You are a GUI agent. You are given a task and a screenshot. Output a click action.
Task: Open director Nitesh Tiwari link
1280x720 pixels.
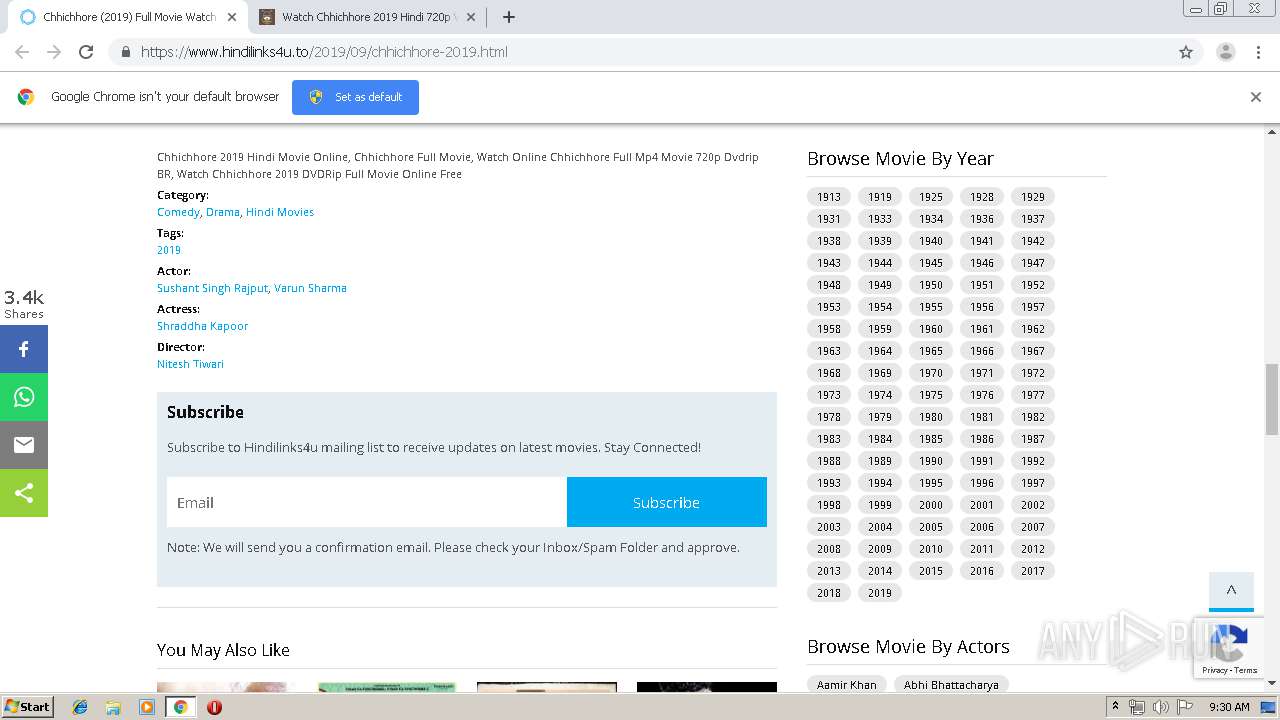[190, 364]
